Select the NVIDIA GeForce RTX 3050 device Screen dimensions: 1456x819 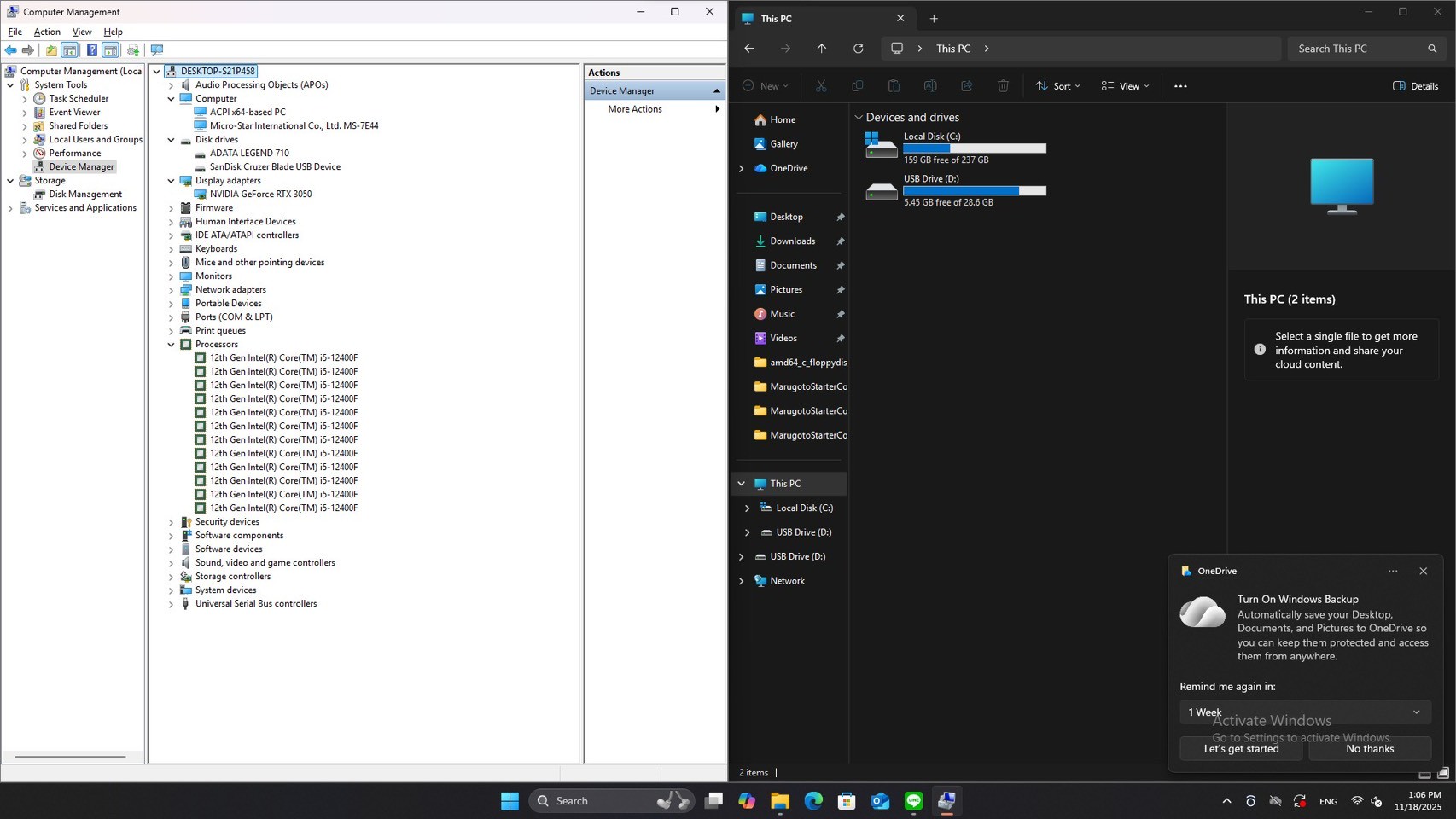point(260,195)
